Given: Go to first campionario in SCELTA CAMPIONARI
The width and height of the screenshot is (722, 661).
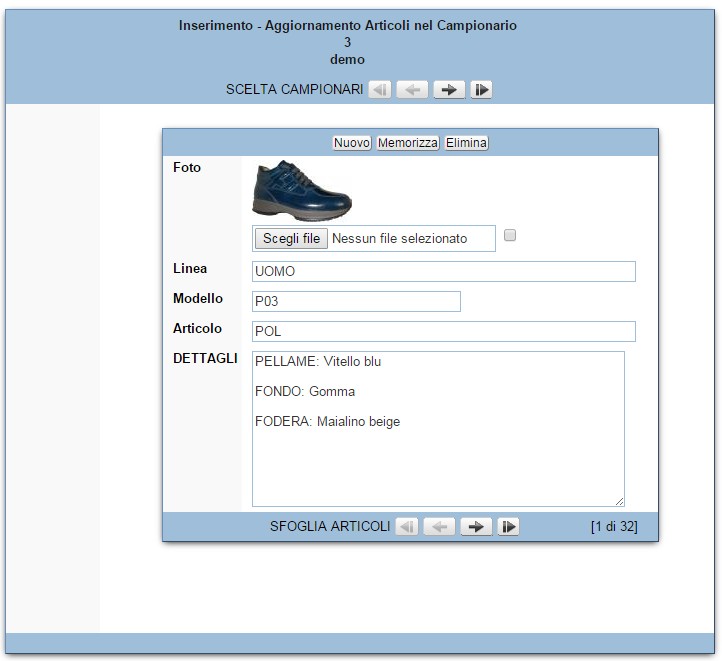Looking at the screenshot, I should tap(380, 89).
